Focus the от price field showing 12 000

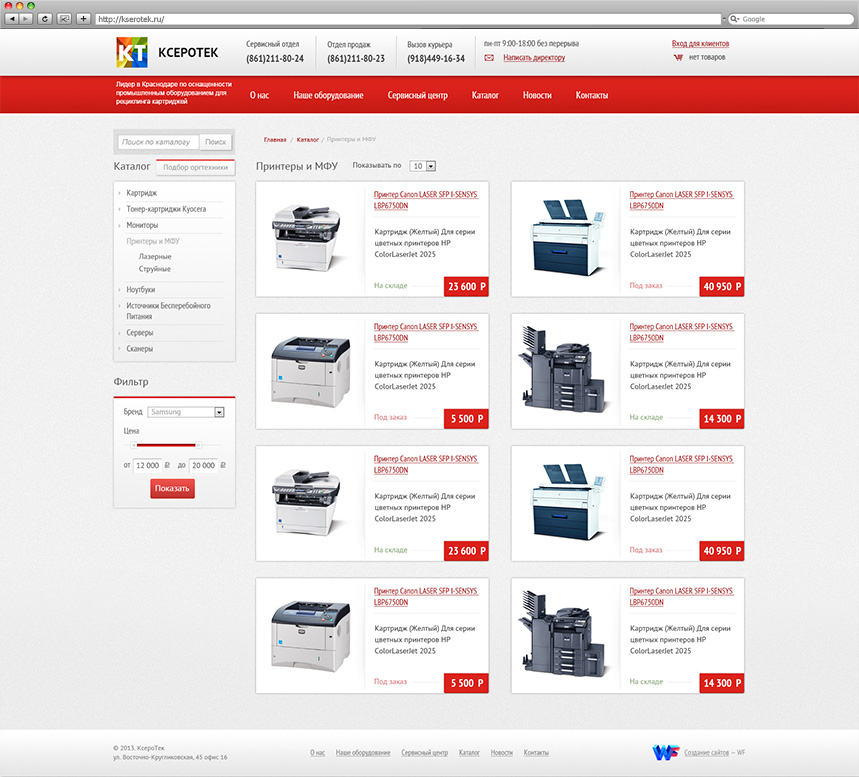[x=147, y=465]
